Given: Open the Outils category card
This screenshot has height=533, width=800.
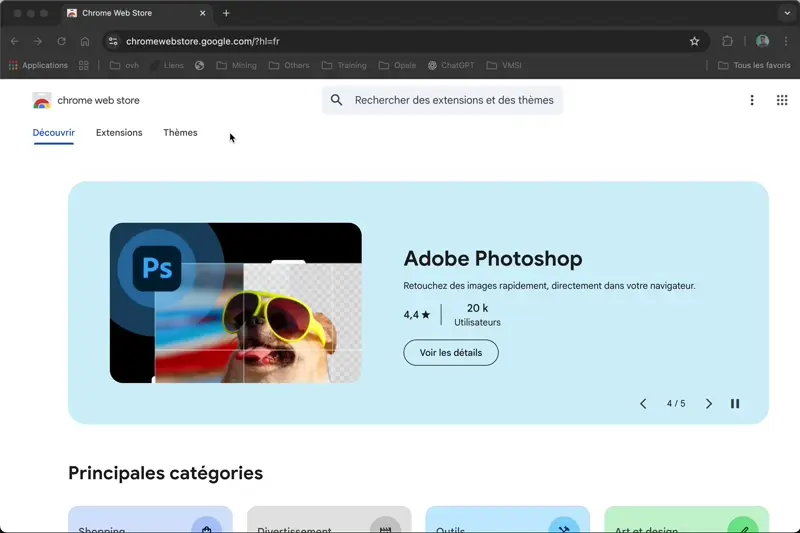Looking at the screenshot, I should [508, 519].
